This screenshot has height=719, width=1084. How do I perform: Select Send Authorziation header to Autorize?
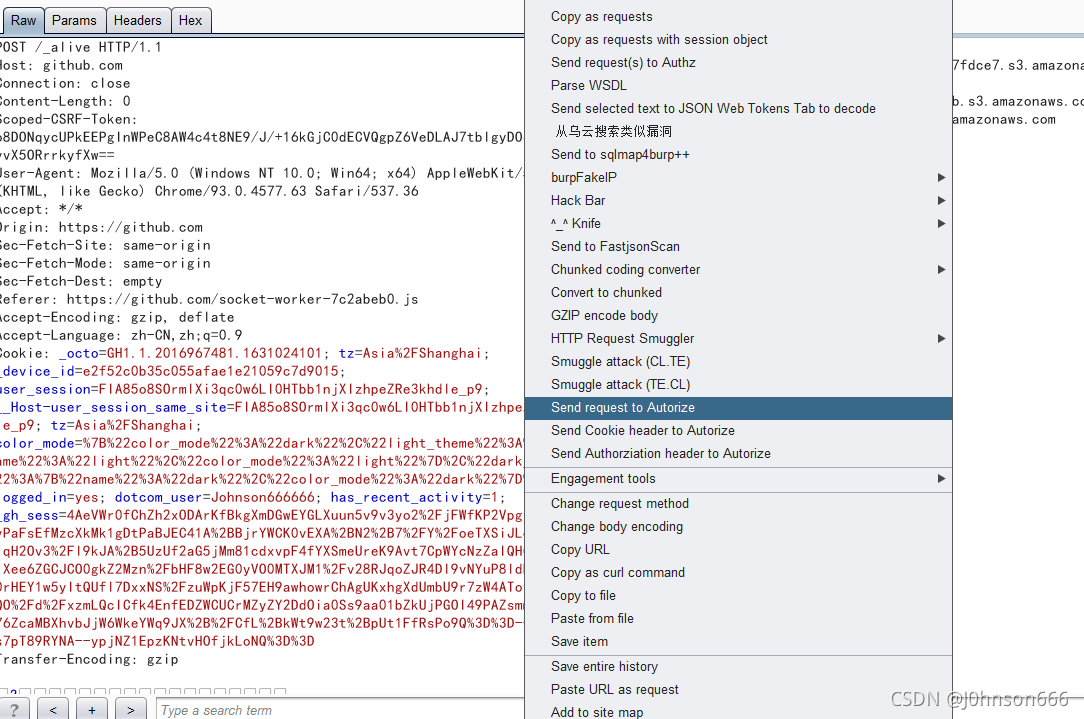pos(738,454)
